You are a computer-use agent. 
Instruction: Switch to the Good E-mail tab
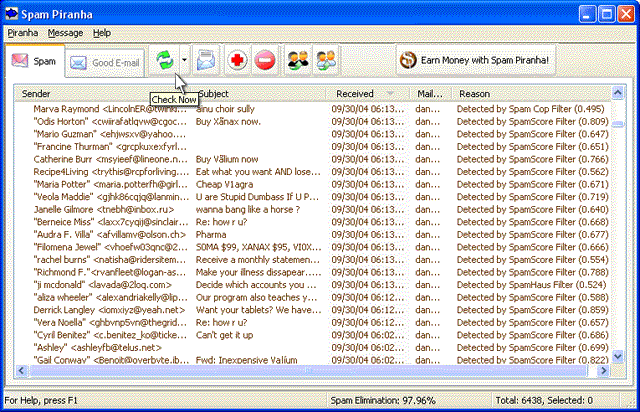[105, 63]
